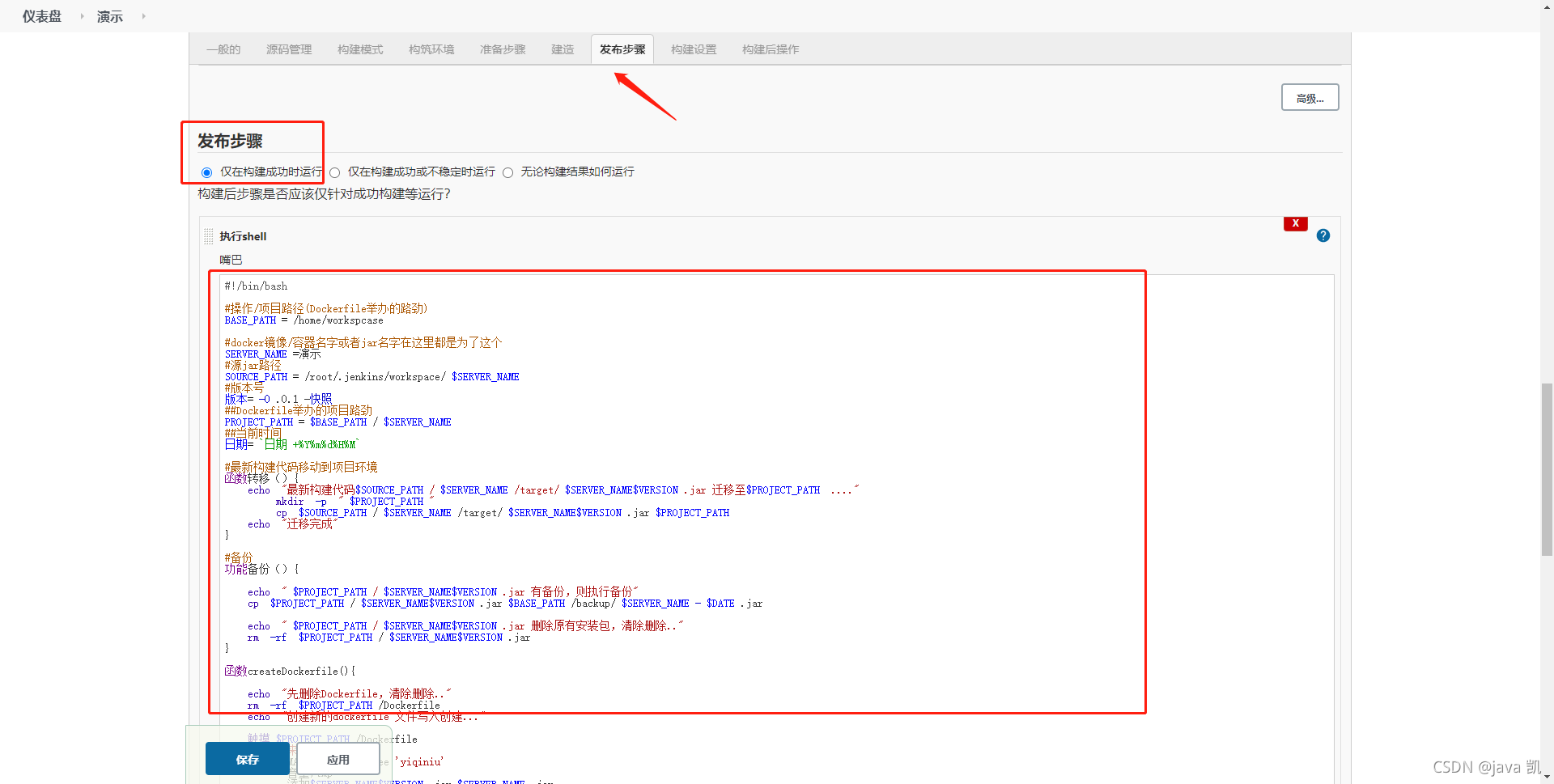The width and height of the screenshot is (1554, 784).
Task: Click the scrollbar down arrow
Action: click(x=1547, y=778)
